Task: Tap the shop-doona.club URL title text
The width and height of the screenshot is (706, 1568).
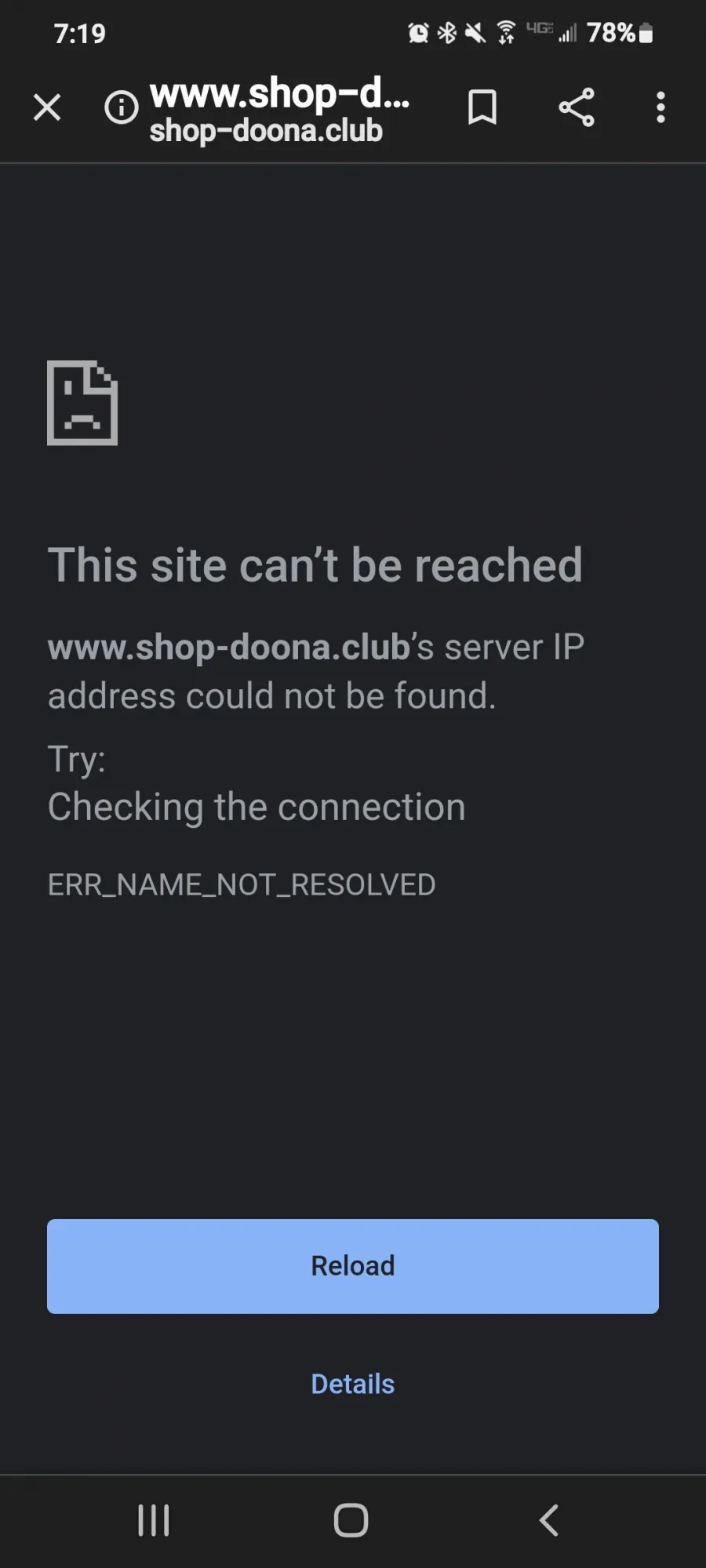Action: tap(266, 131)
